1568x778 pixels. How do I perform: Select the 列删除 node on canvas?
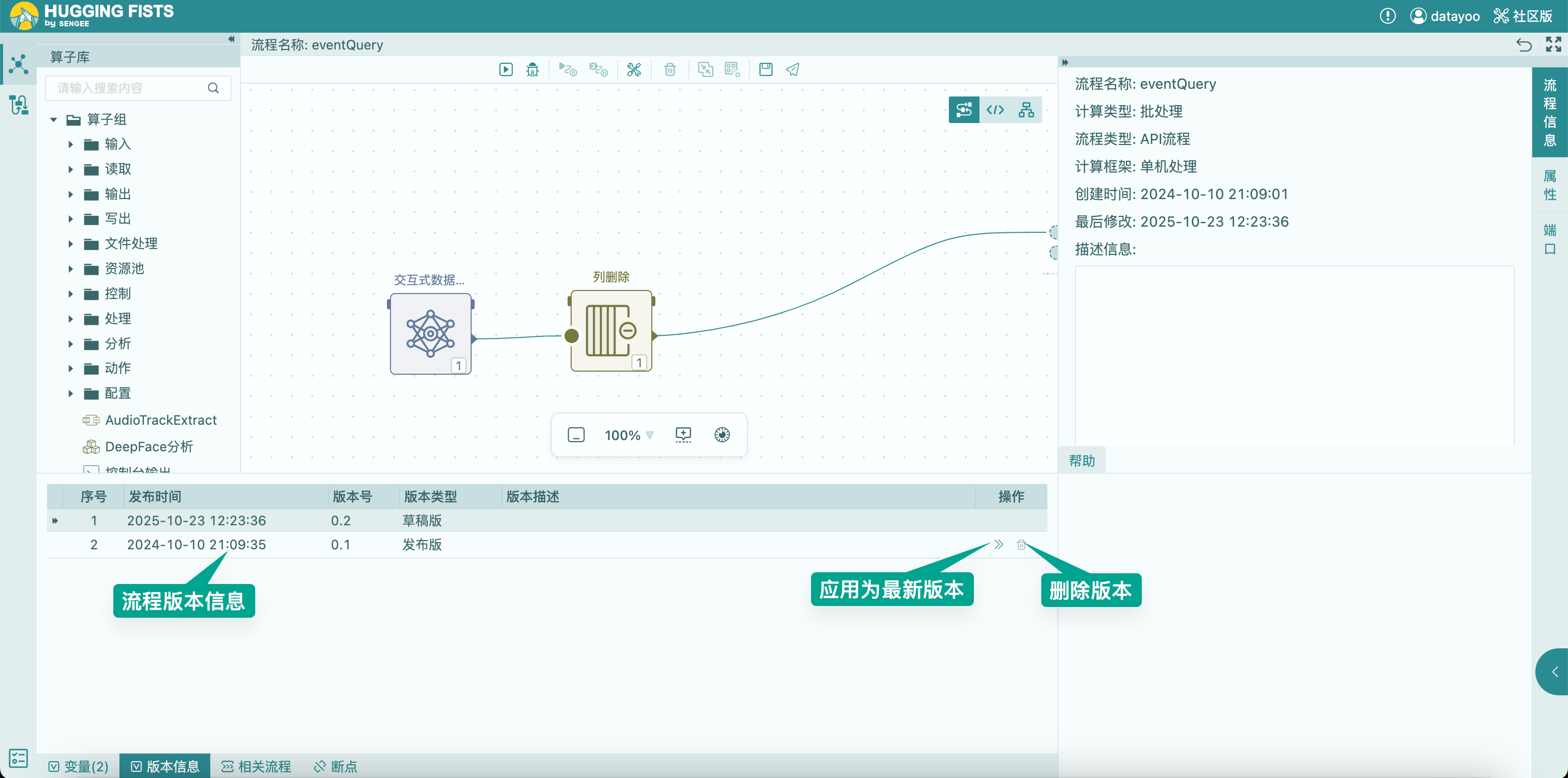(610, 331)
